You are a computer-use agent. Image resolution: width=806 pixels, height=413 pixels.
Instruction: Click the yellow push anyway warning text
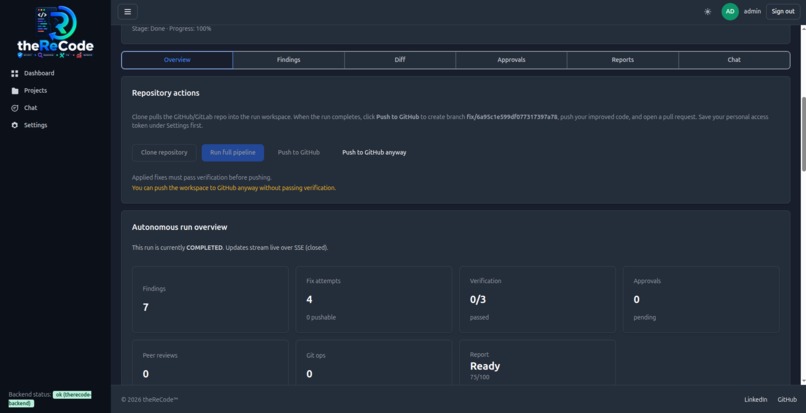pos(234,188)
